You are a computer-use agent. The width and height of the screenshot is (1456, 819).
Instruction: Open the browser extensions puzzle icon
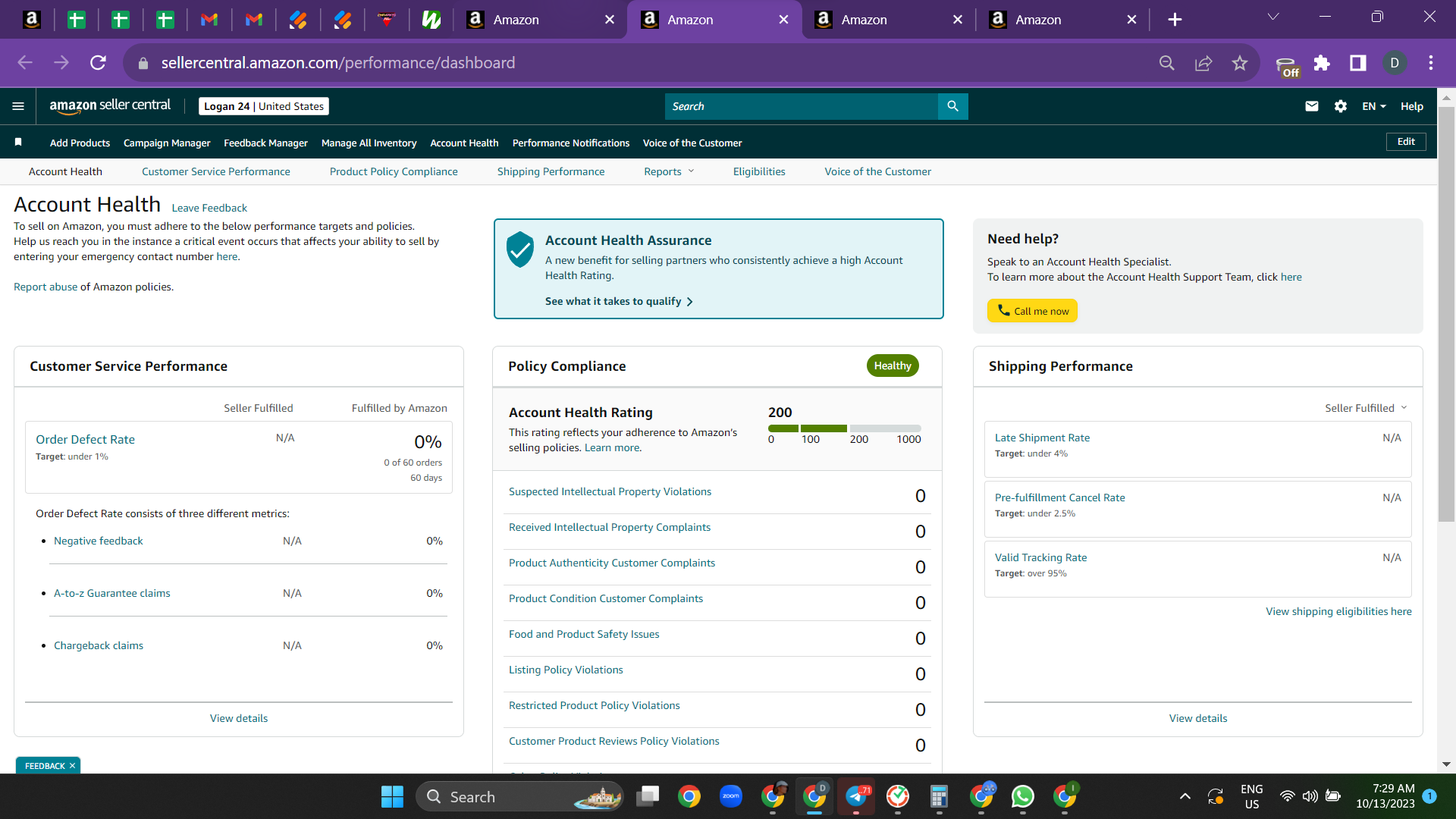1322,63
